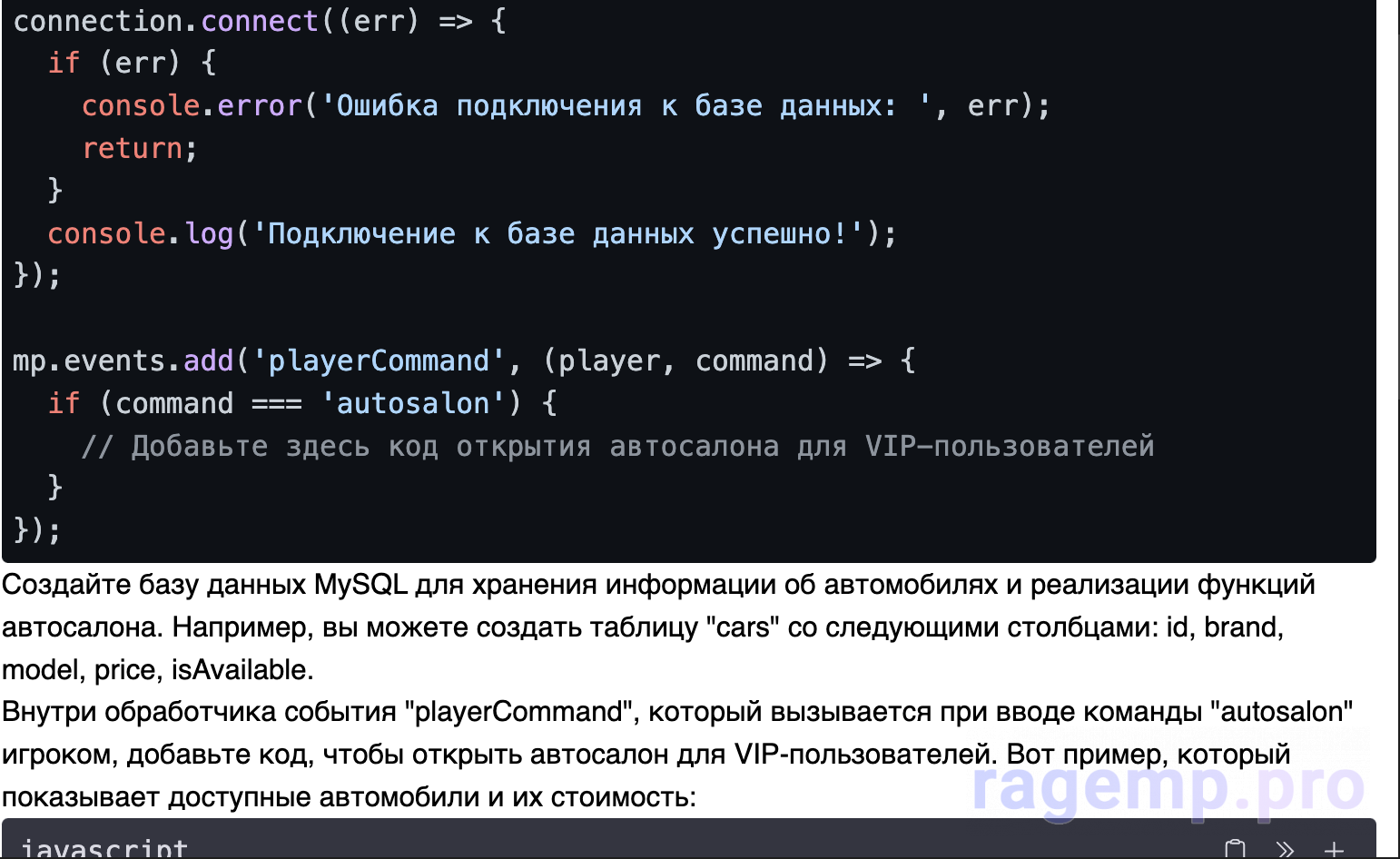1400x859 pixels.
Task: Click the copy-to-clipboard icon on the javascript block
Action: coord(1235,849)
